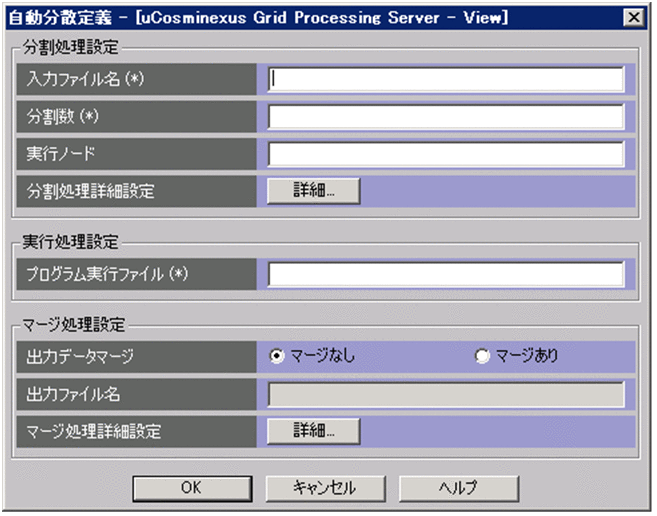Focus the 分割数 text box
This screenshot has width=657, height=516.
pos(446,117)
